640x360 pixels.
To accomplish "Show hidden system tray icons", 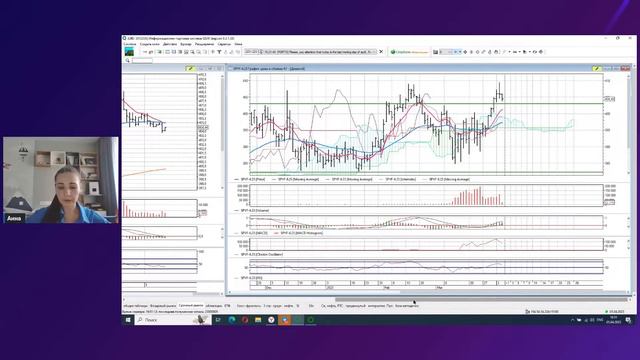I will tap(572, 320).
